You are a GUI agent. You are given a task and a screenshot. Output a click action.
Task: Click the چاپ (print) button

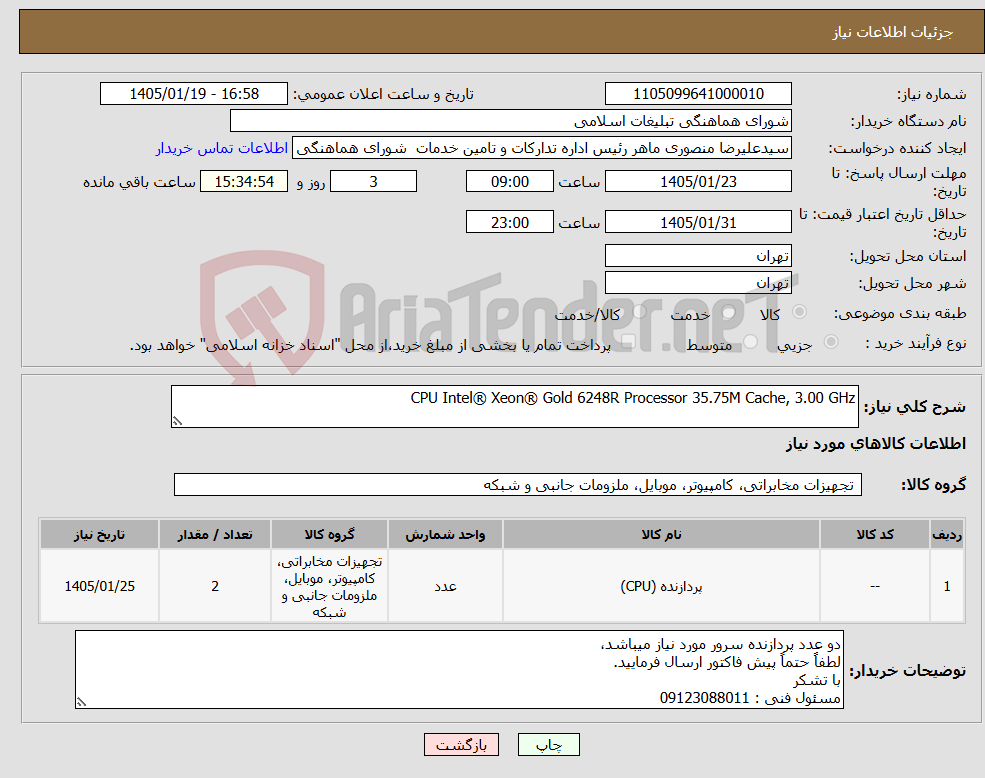point(548,745)
